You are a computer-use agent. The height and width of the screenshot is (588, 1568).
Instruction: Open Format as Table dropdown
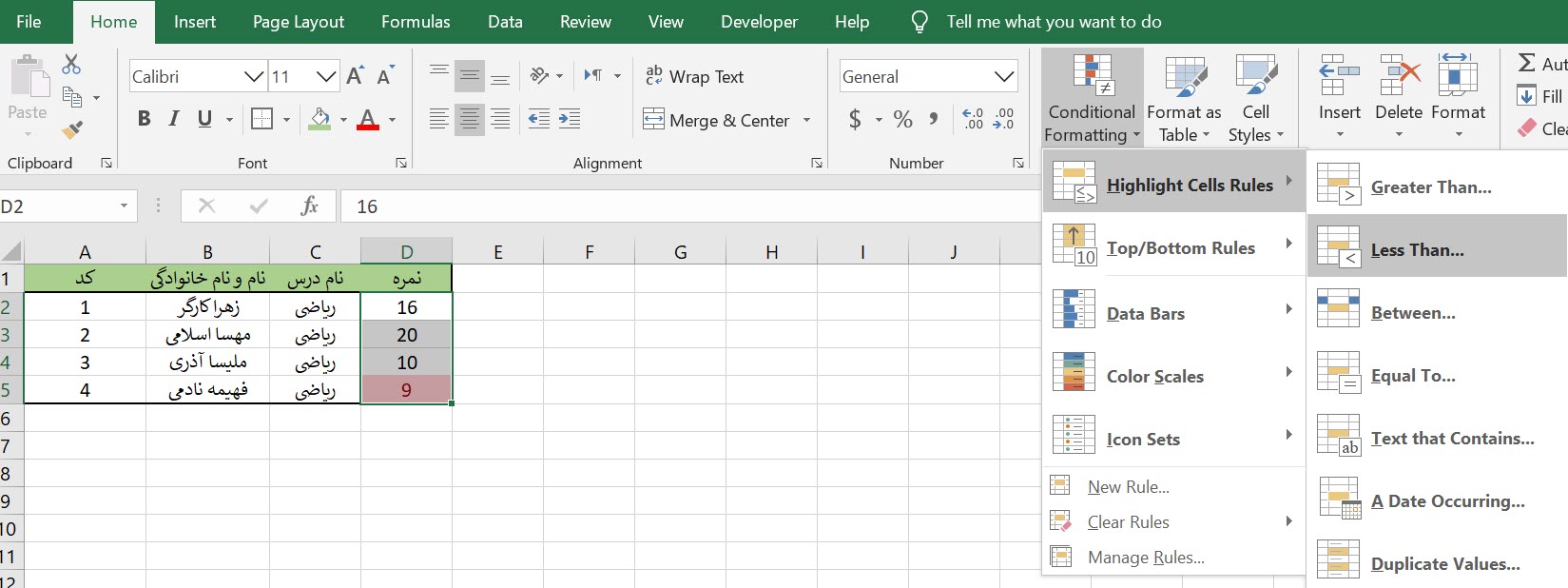(1184, 99)
